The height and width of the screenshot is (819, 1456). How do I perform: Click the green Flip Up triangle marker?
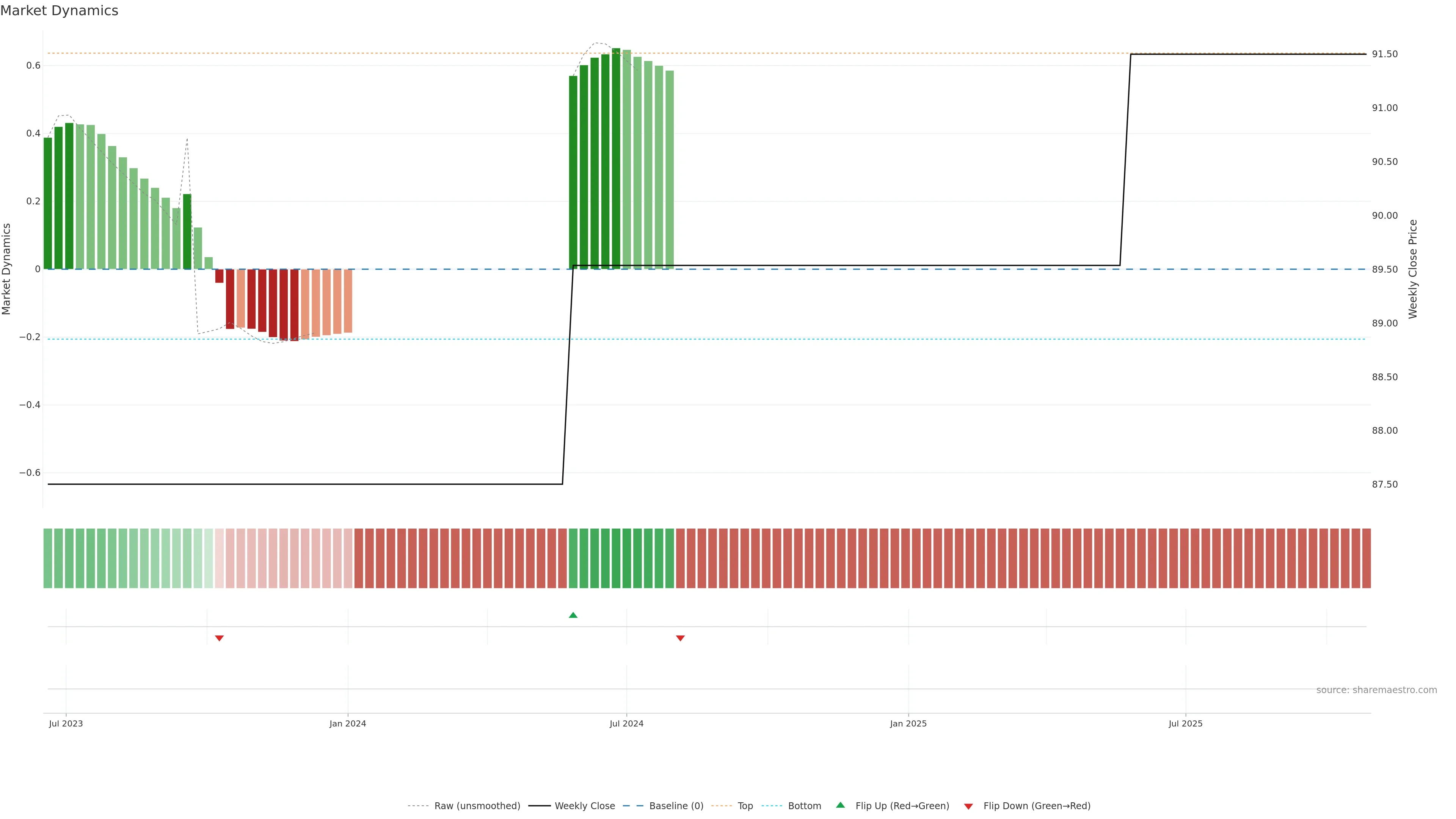coord(573,615)
